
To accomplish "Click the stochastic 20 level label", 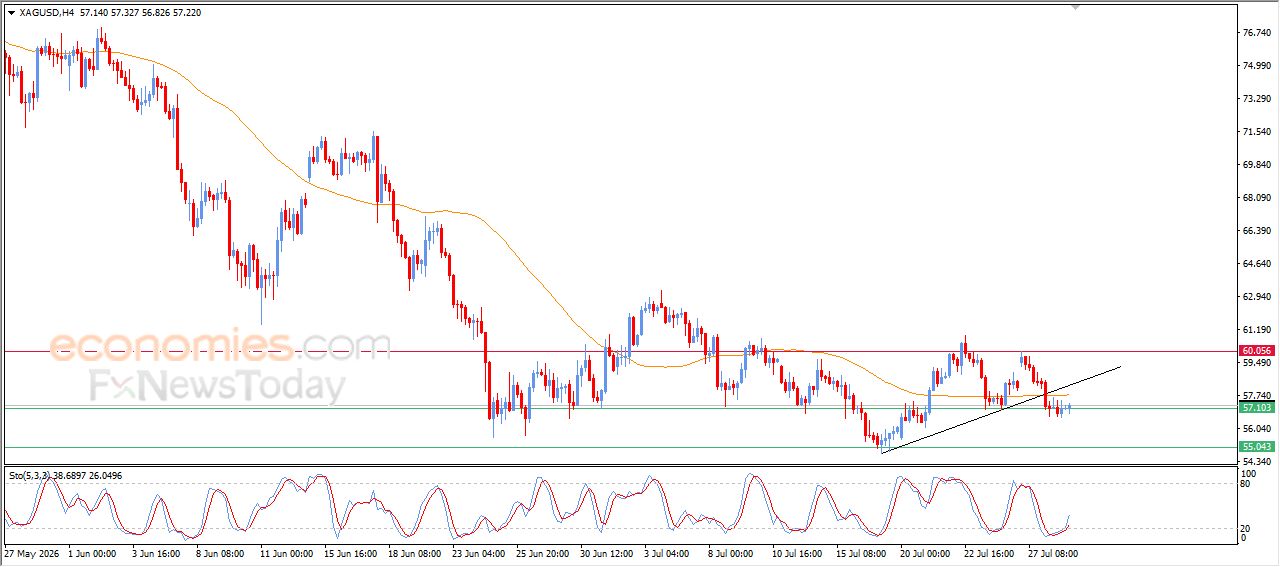I will (x=1246, y=528).
